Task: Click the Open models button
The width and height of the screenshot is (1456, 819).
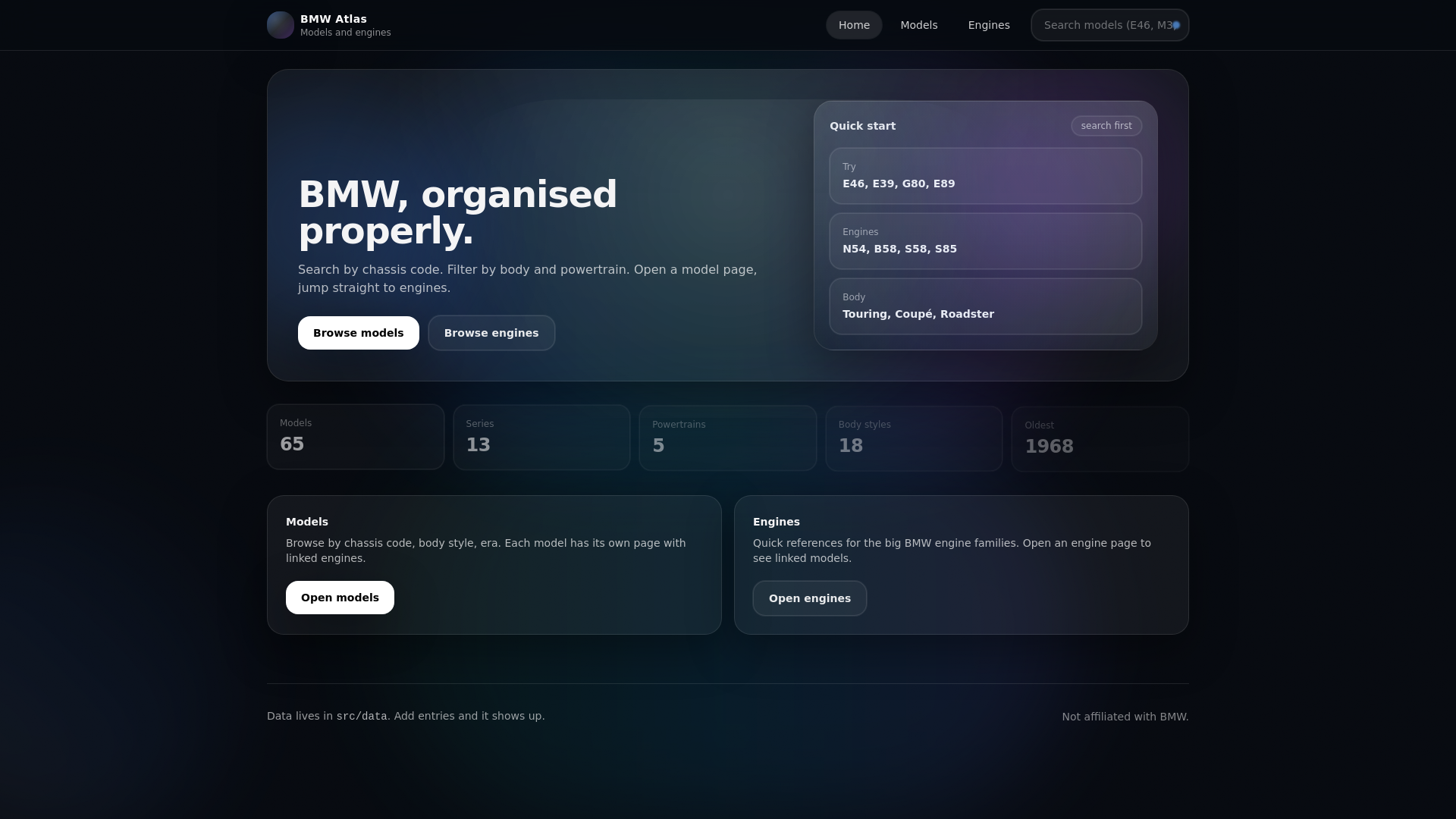Action: click(x=340, y=598)
